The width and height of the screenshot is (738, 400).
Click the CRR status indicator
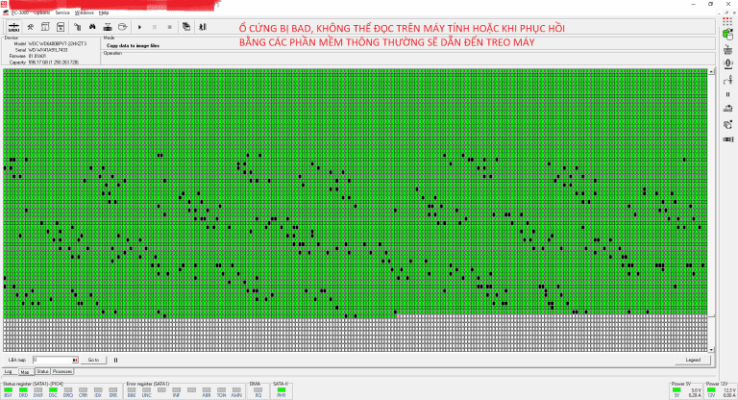pos(83,392)
